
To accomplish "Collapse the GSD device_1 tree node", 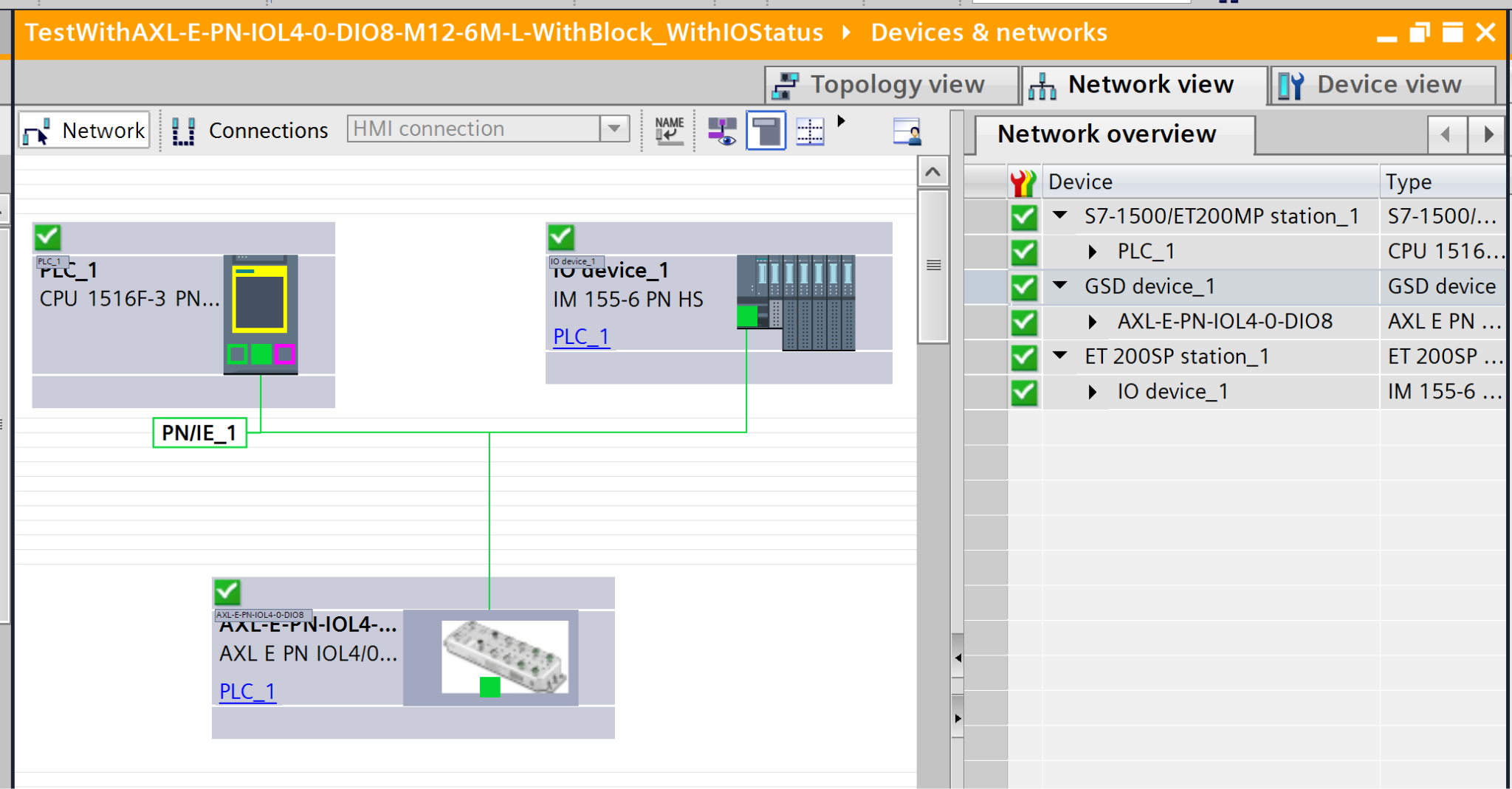I will pyautogui.click(x=1060, y=286).
